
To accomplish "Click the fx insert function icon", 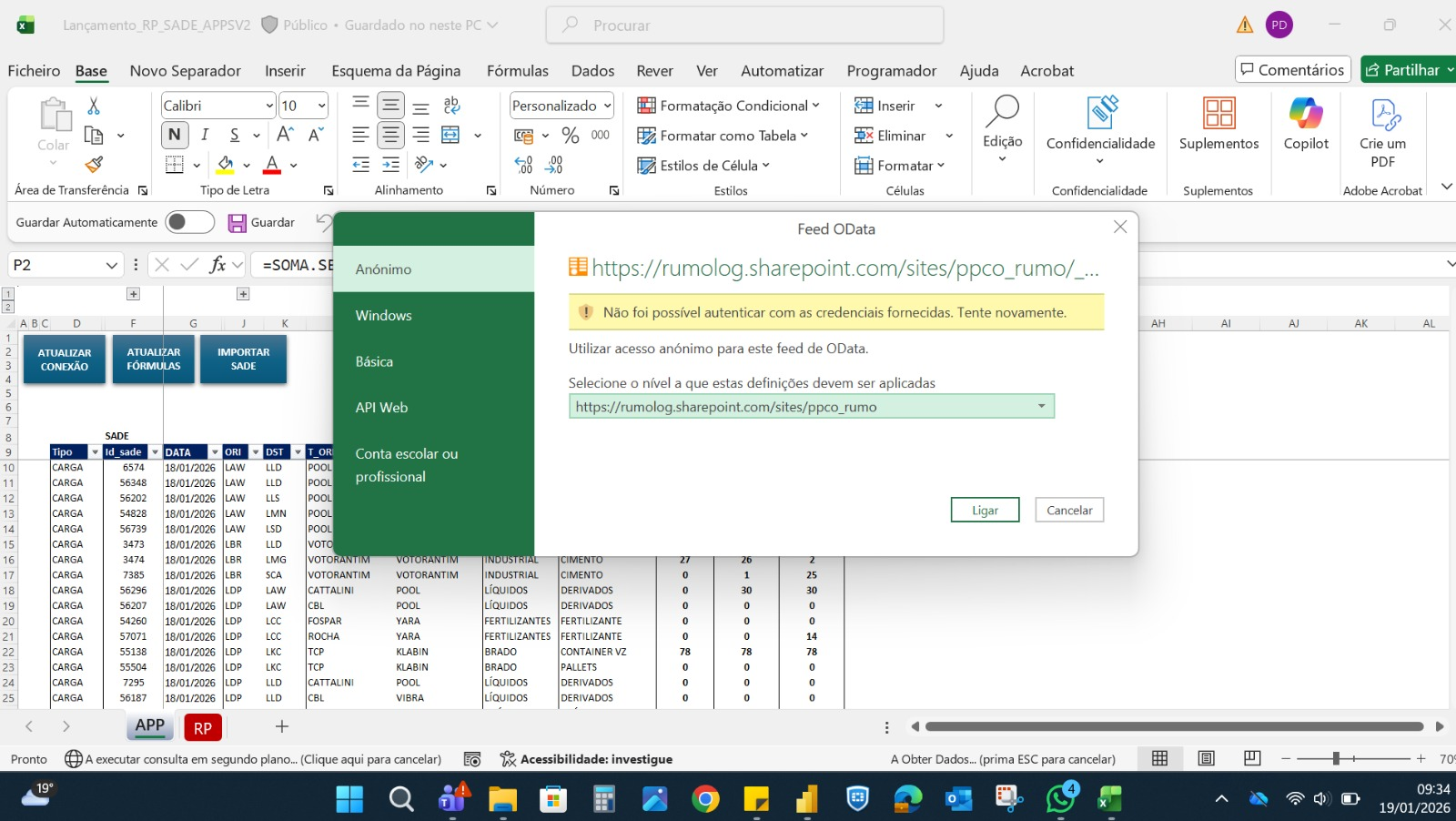I will 217,265.
